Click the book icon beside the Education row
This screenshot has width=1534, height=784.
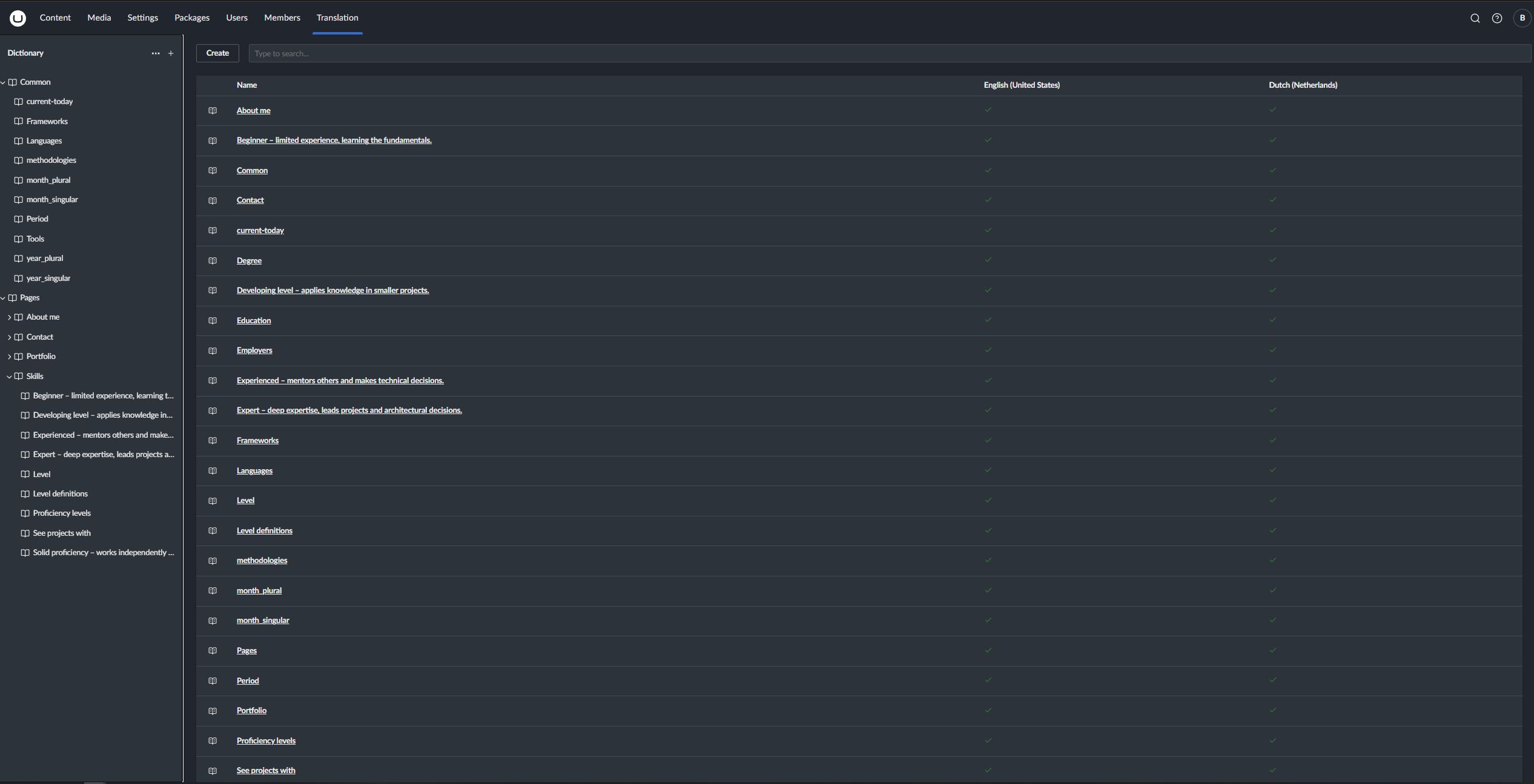pos(213,320)
